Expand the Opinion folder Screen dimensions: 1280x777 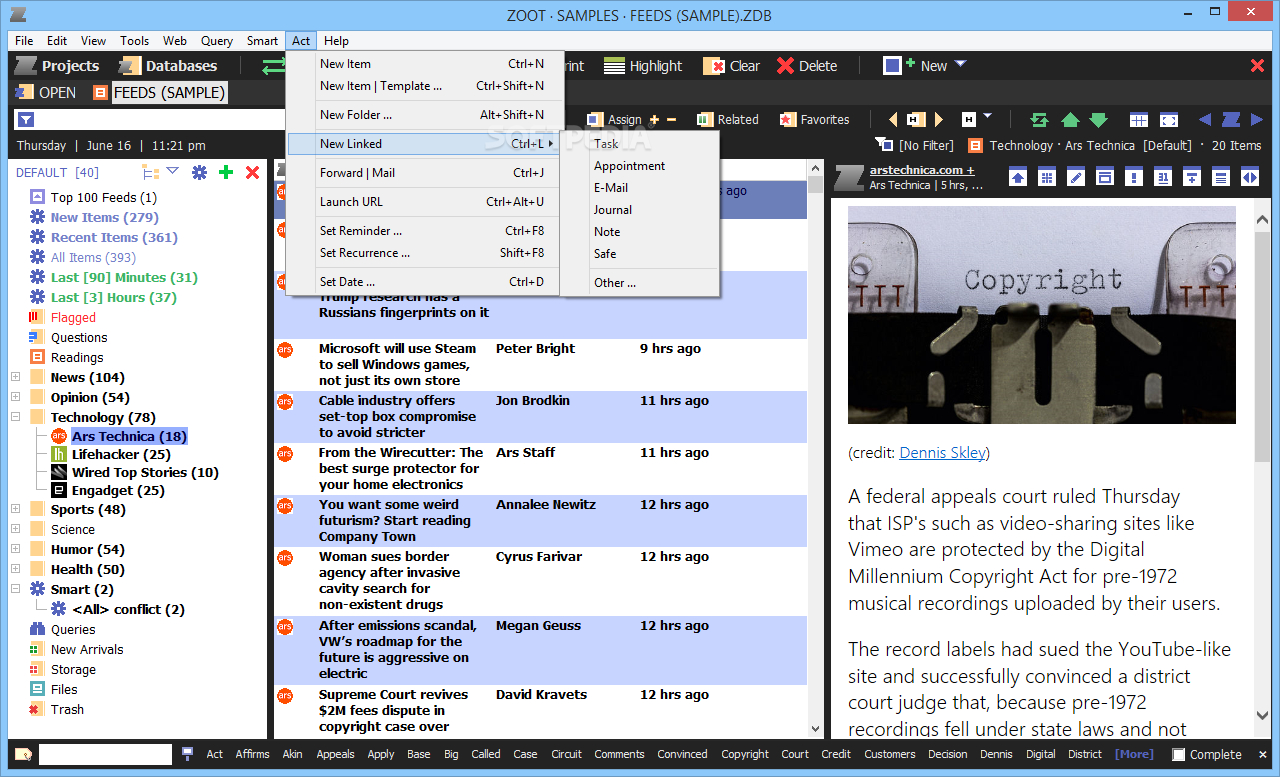pyautogui.click(x=16, y=397)
